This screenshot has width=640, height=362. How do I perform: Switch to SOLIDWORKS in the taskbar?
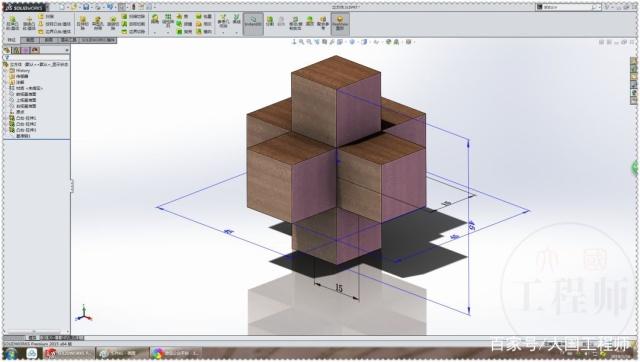coord(70,353)
